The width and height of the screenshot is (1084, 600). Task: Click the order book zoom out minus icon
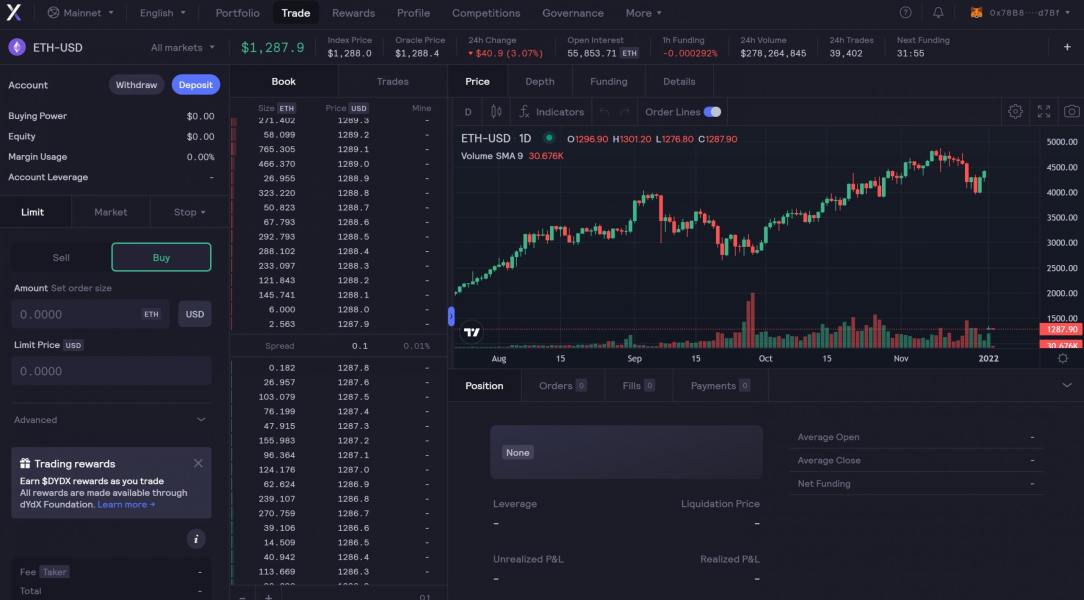pyautogui.click(x=243, y=597)
